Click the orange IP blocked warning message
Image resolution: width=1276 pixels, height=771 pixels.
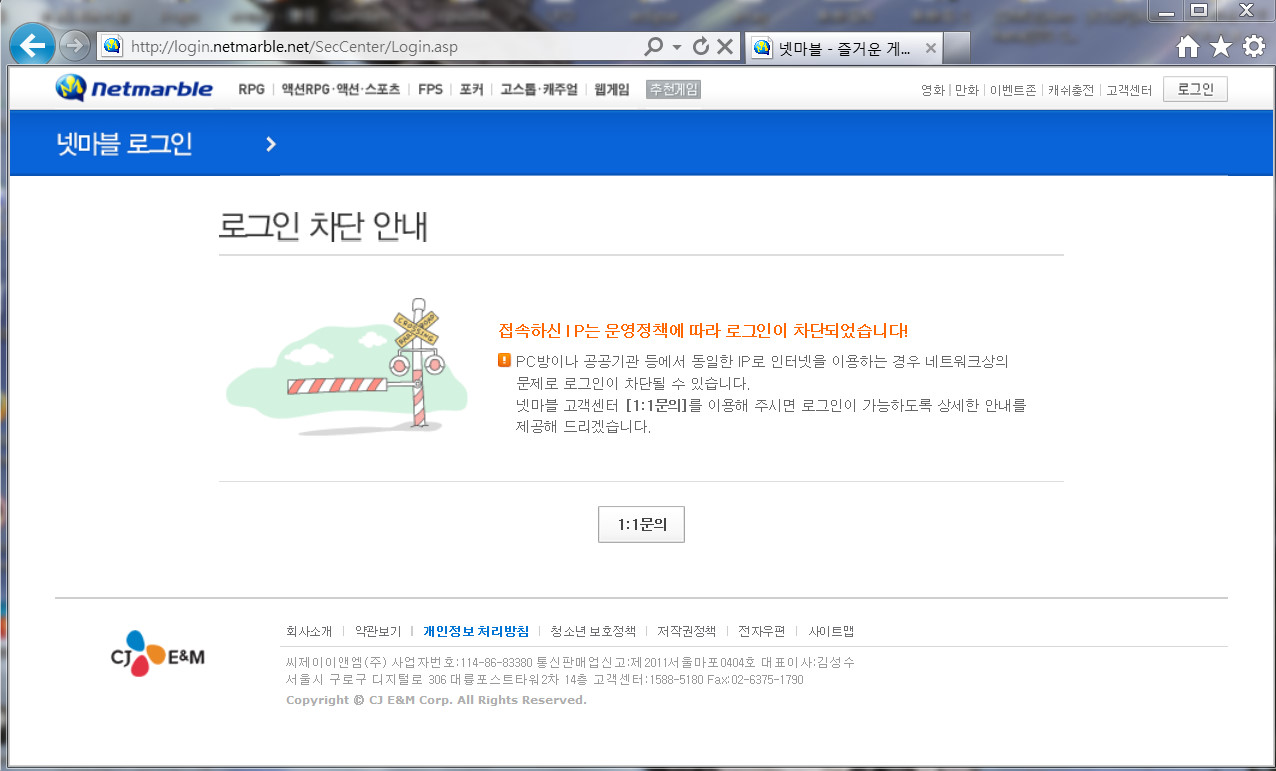click(703, 331)
